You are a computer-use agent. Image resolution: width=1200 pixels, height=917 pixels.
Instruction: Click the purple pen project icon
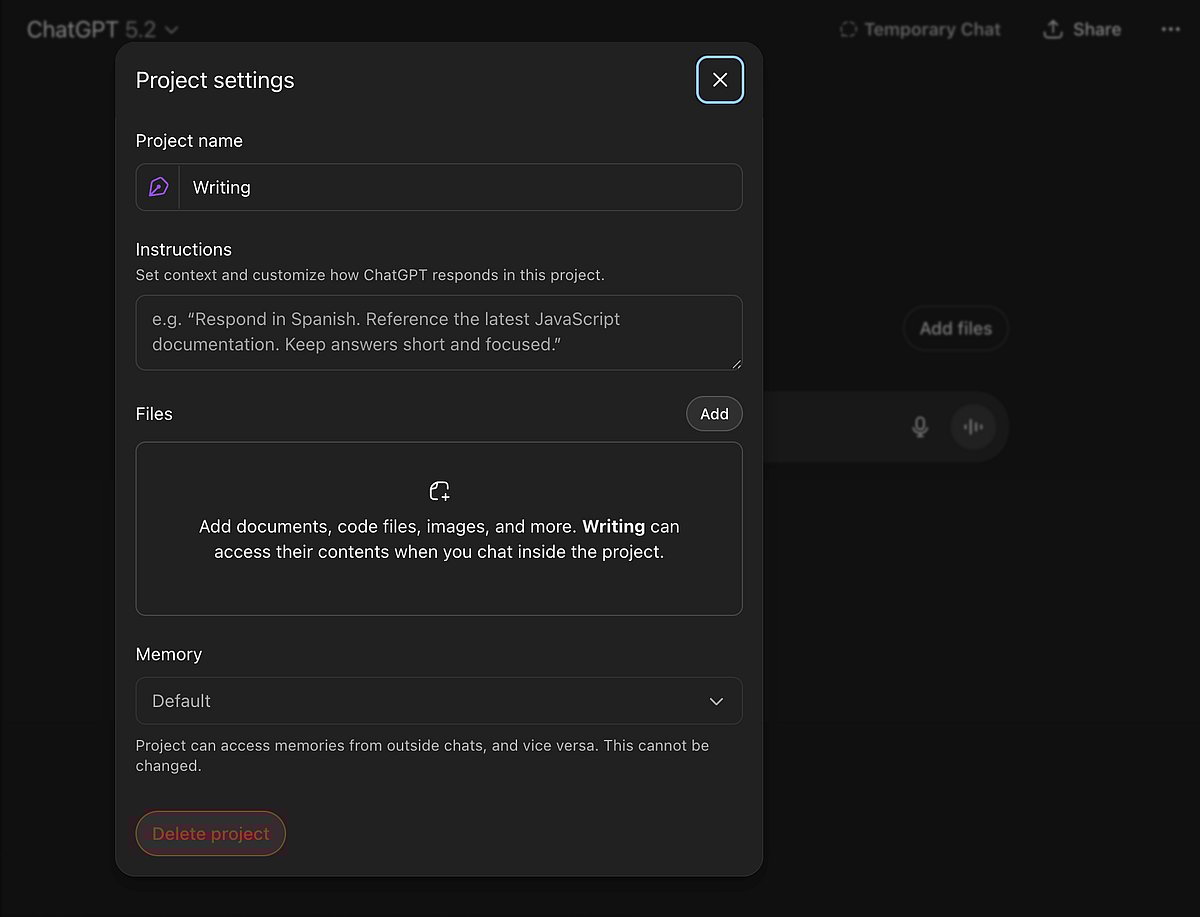[158, 187]
